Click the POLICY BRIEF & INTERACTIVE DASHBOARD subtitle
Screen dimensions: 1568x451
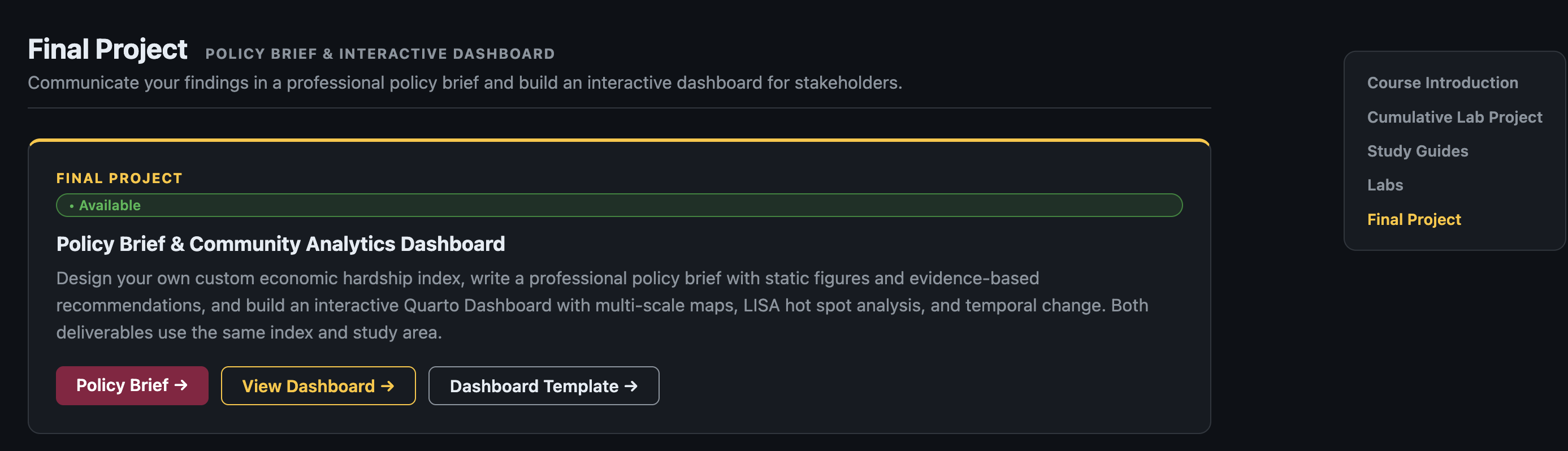coord(380,54)
